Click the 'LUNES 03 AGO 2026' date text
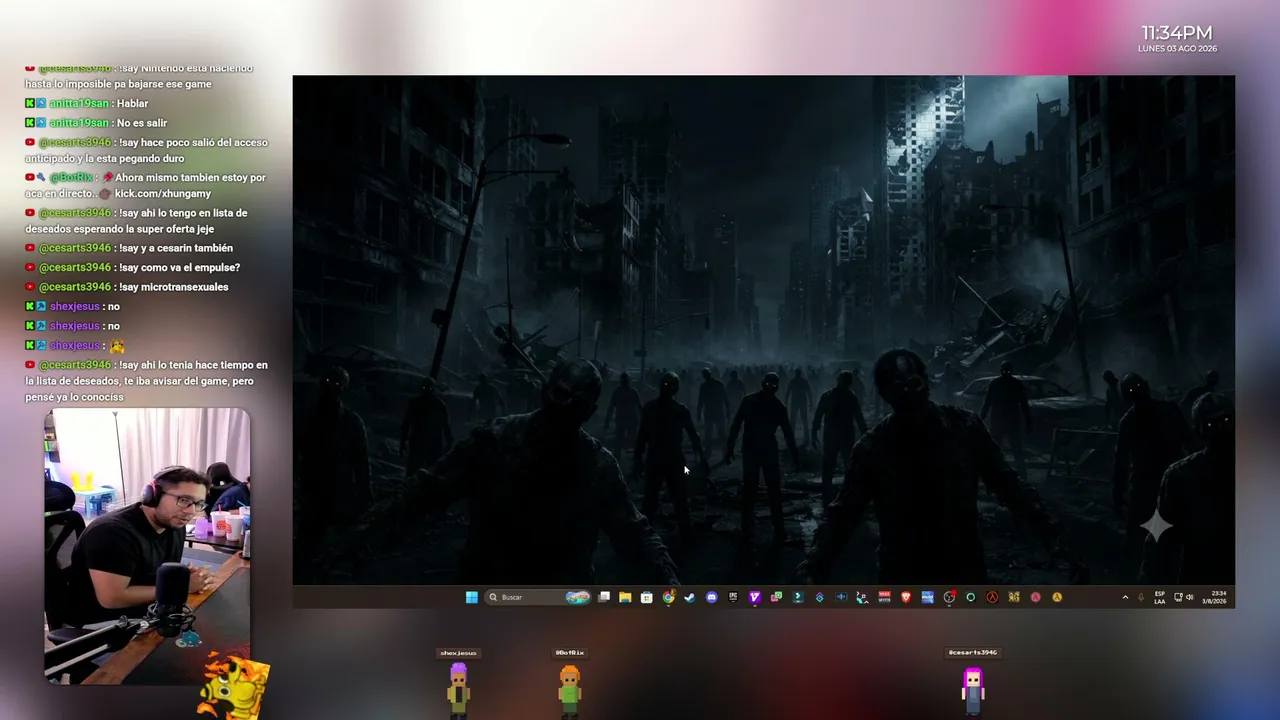The image size is (1280, 720). click(1177, 49)
